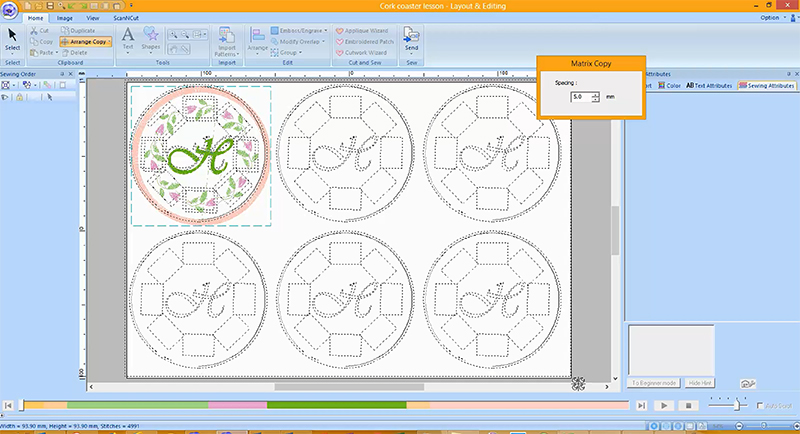800x434 pixels.
Task: Open the Option menu dropdown
Action: (772, 17)
